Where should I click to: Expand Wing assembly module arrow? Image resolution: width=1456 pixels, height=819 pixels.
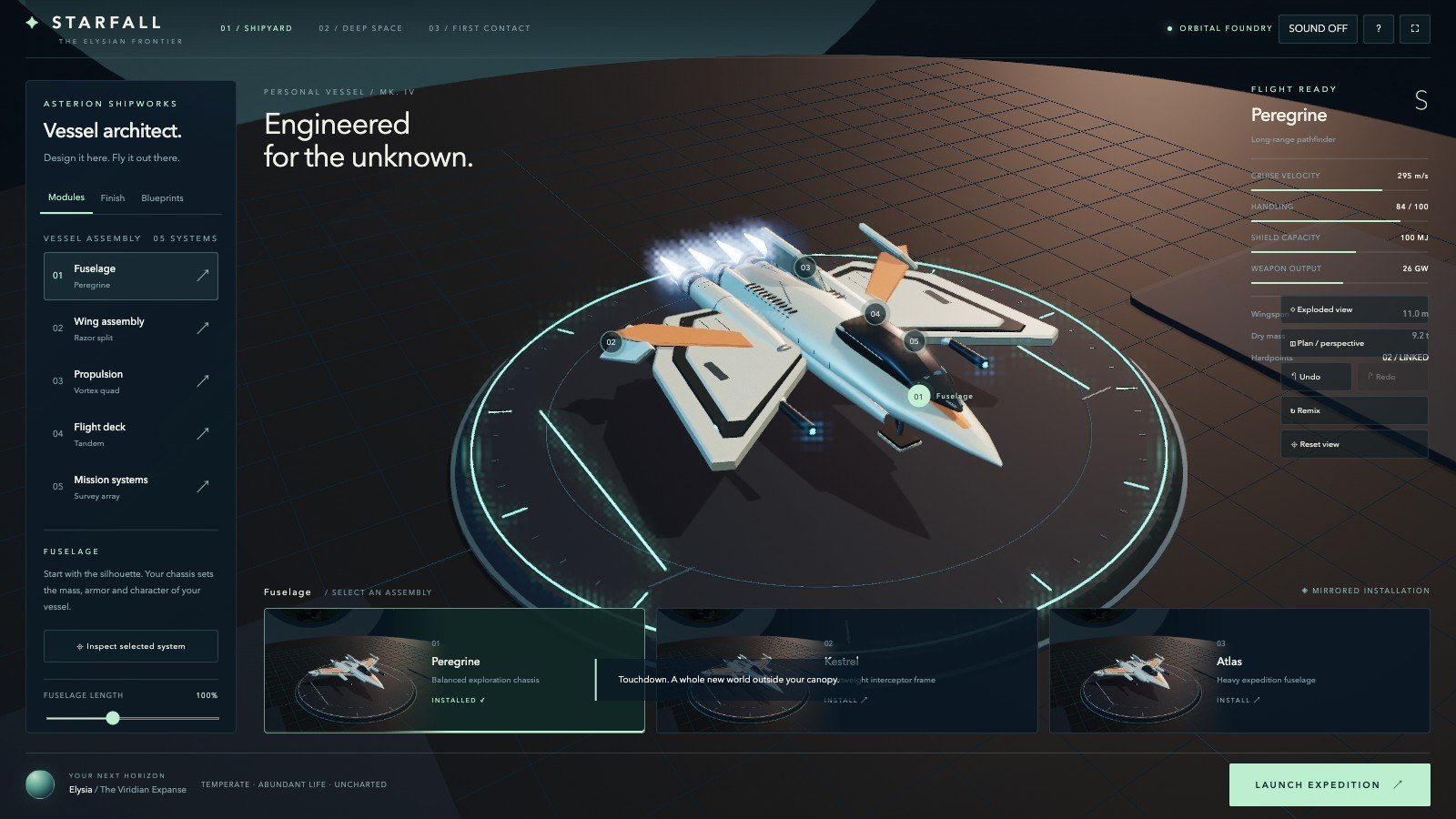203,328
